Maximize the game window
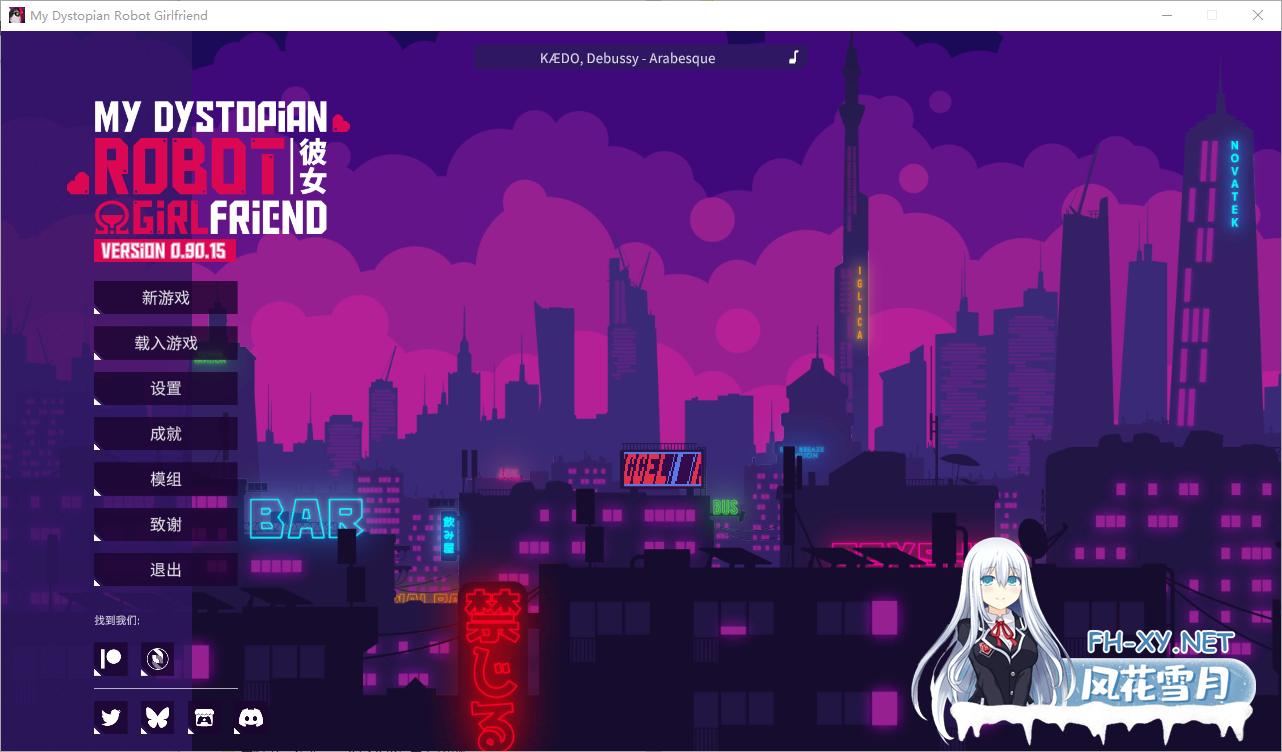Viewport: 1282px width, 752px height. (1212, 16)
